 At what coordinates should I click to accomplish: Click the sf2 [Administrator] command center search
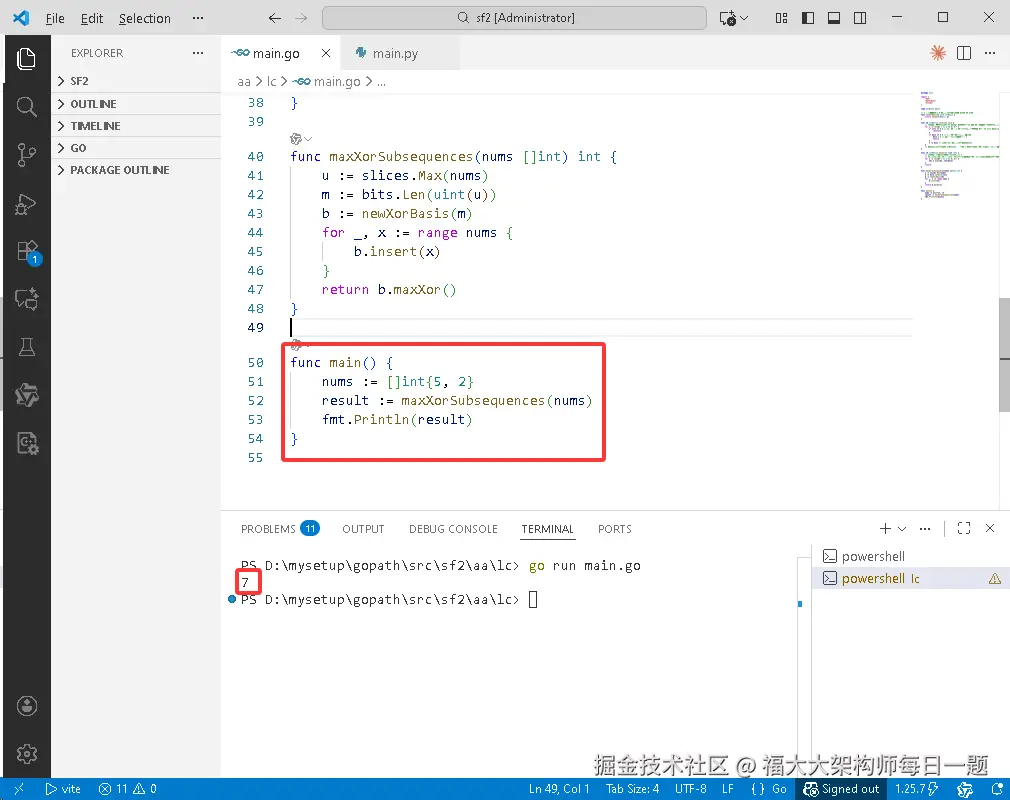pos(515,18)
